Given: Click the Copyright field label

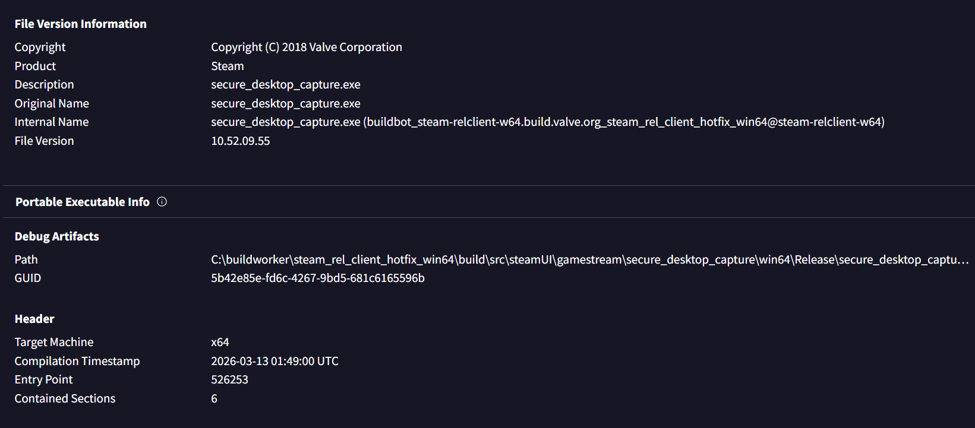Looking at the screenshot, I should click(x=40, y=47).
